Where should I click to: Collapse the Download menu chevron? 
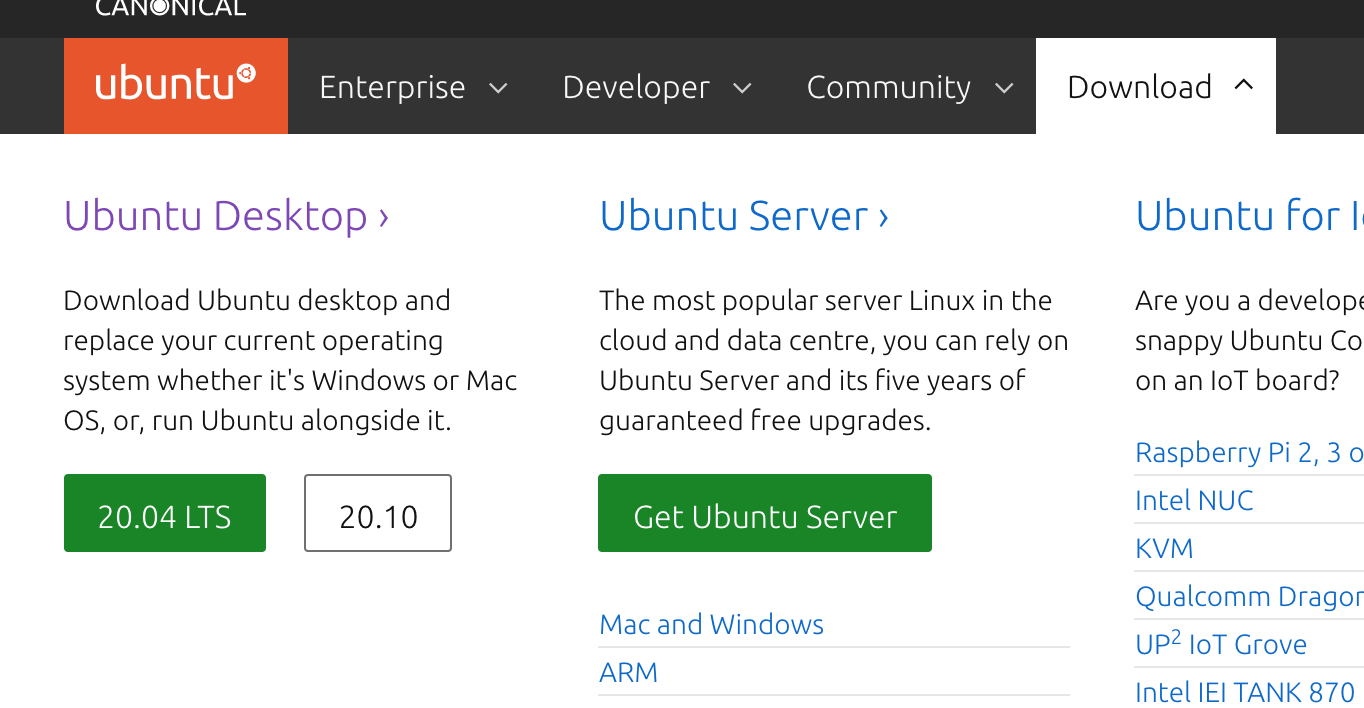click(1244, 86)
